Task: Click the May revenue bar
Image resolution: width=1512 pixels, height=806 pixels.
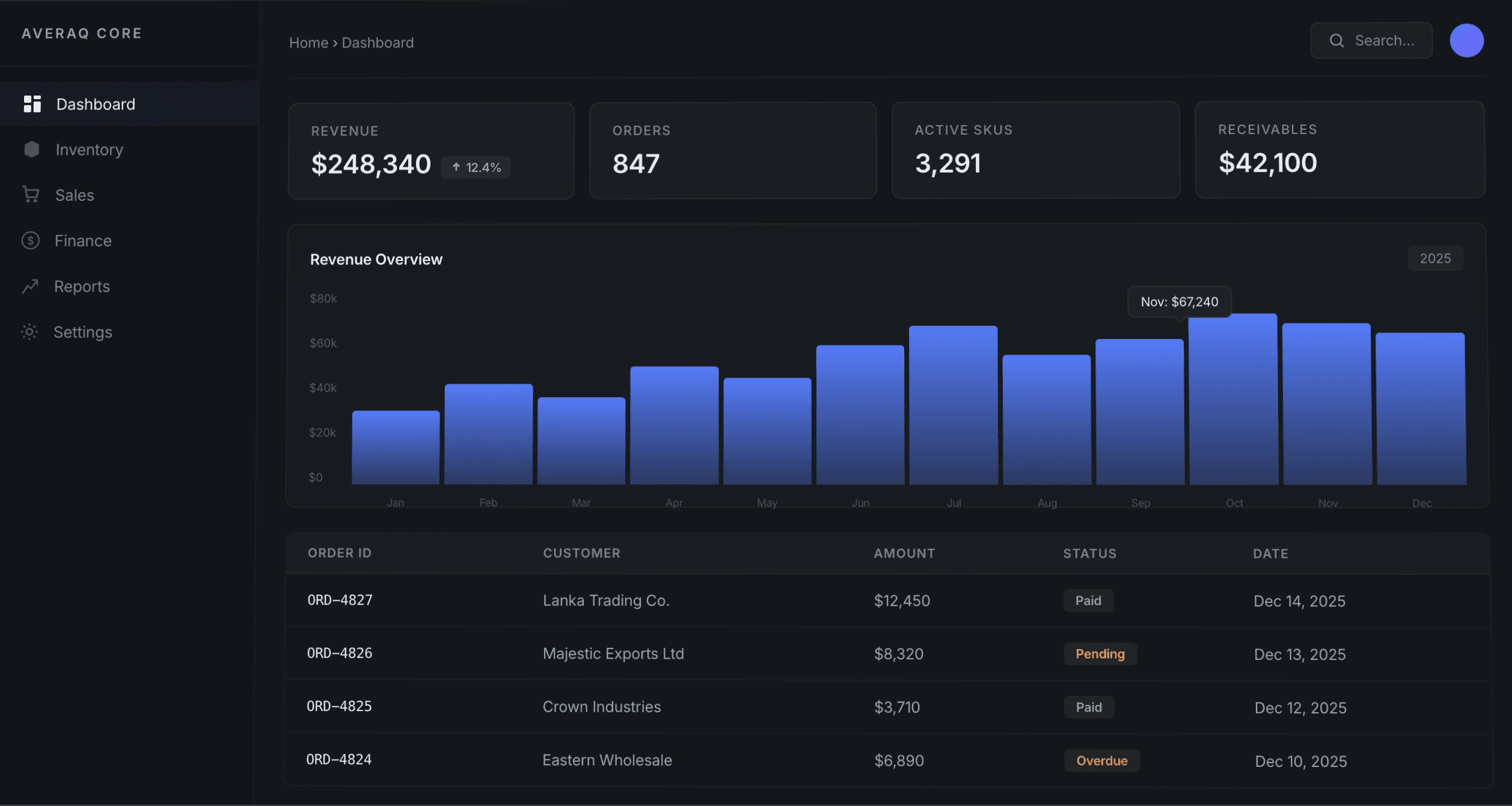Action: click(767, 431)
